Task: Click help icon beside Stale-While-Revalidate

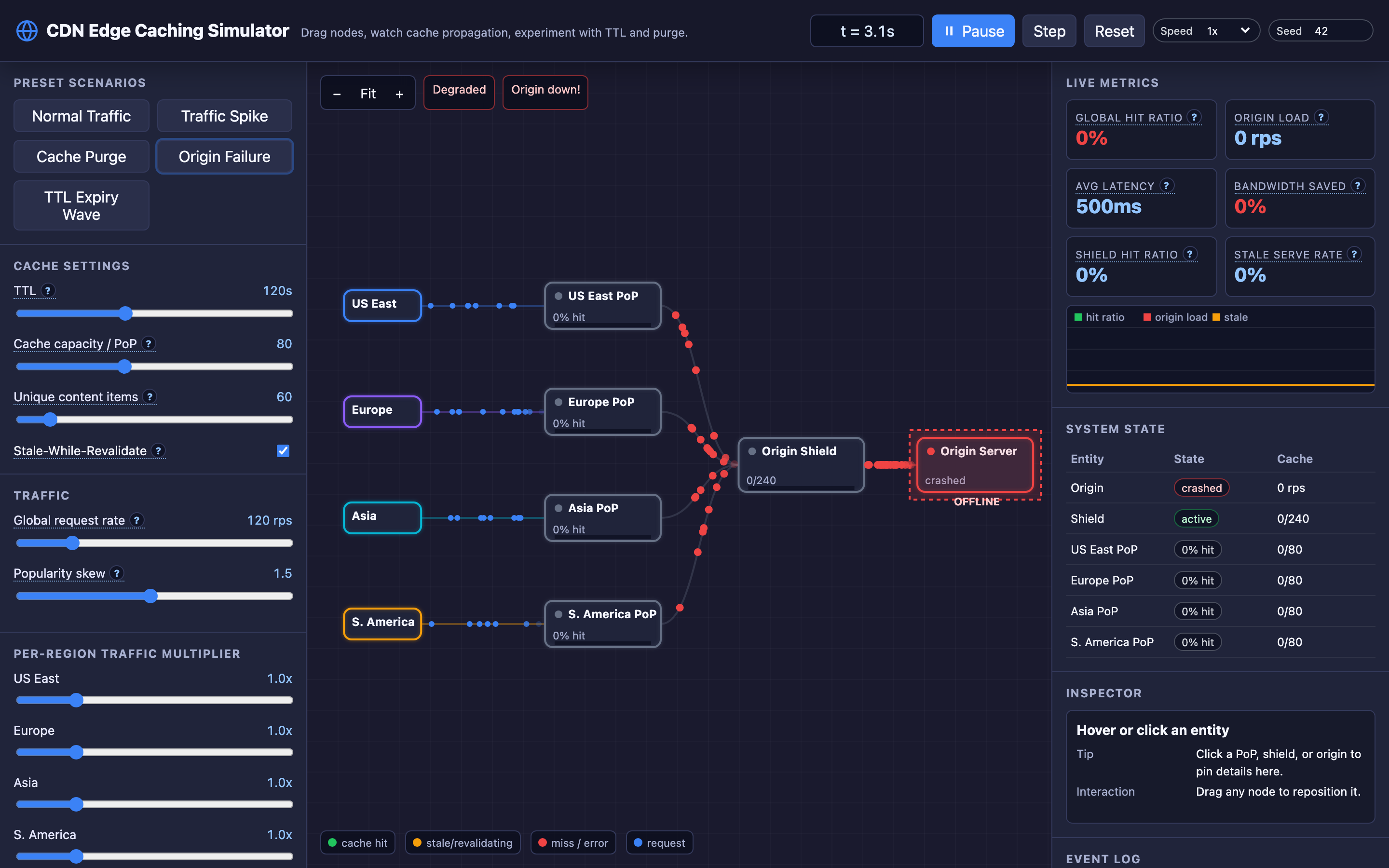Action: tap(158, 451)
